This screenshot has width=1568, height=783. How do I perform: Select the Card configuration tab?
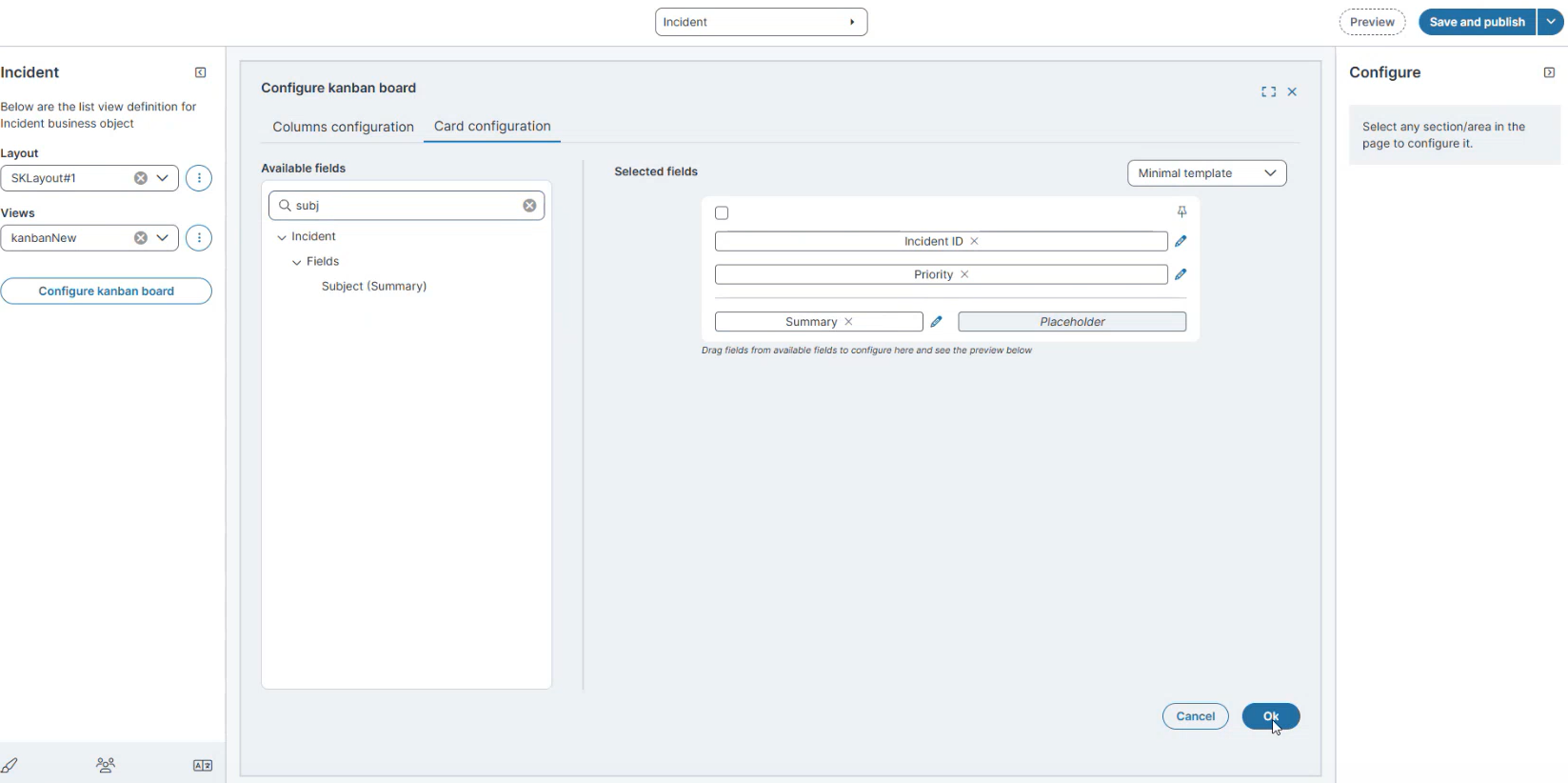492,127
